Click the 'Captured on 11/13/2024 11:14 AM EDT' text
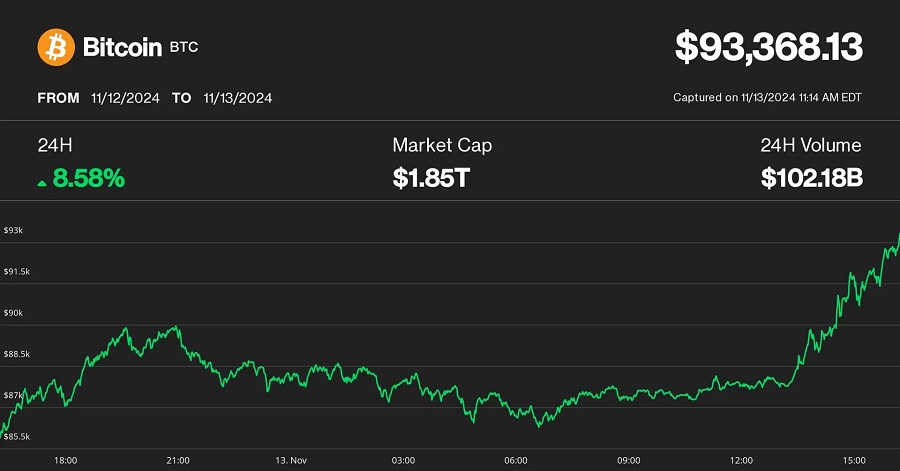Screen dimensions: 900x471 pyautogui.click(x=767, y=98)
